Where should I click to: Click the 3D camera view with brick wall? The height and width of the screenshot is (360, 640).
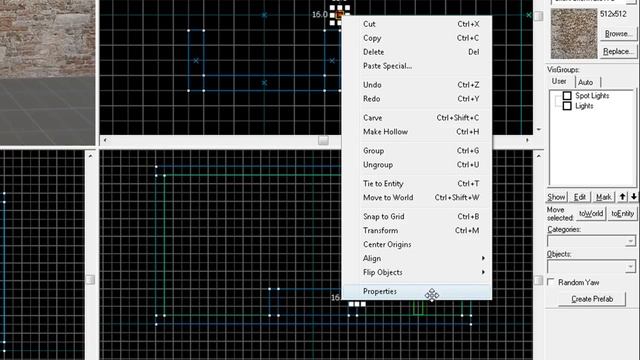tap(47, 72)
